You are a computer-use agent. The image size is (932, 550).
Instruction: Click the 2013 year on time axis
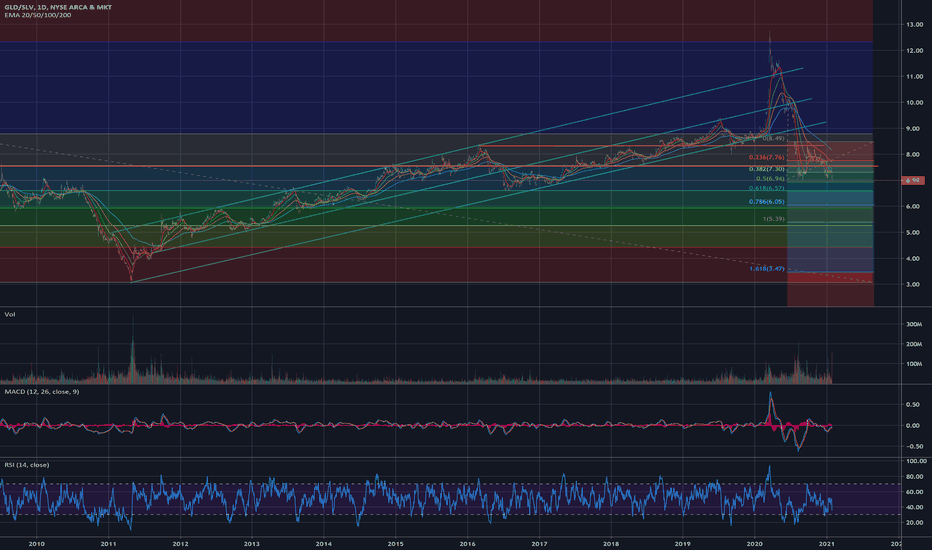tap(251, 543)
